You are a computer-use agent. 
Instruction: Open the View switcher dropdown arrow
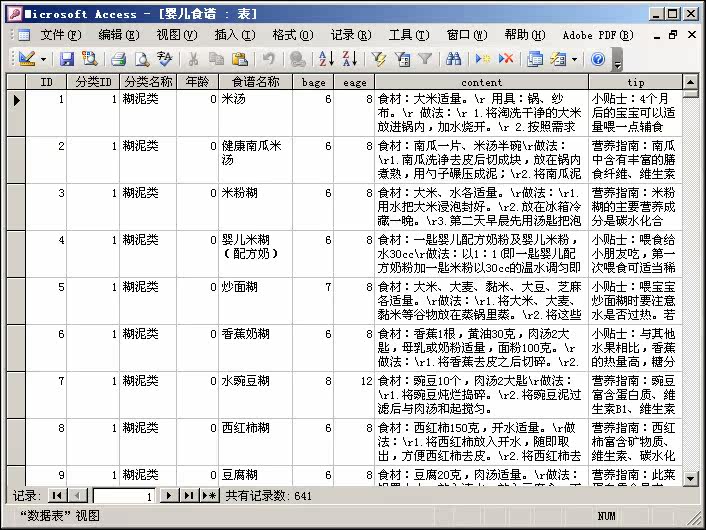pos(43,59)
